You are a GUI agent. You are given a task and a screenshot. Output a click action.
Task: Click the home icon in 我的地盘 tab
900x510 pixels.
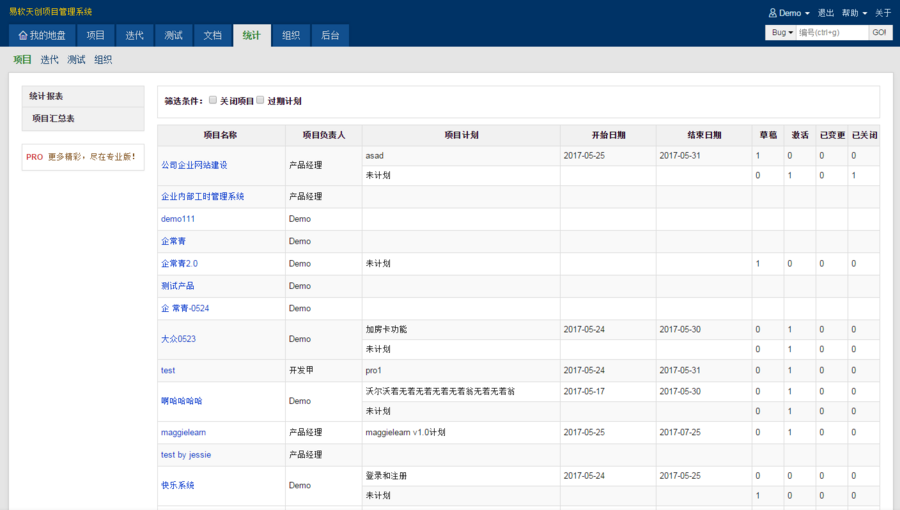[x=23, y=35]
